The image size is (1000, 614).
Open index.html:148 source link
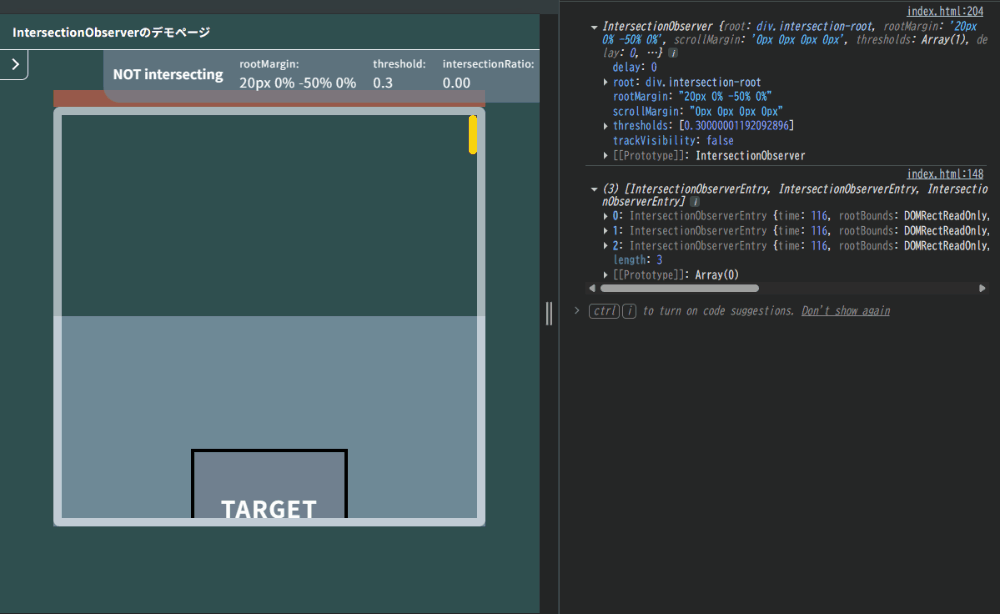tap(945, 174)
